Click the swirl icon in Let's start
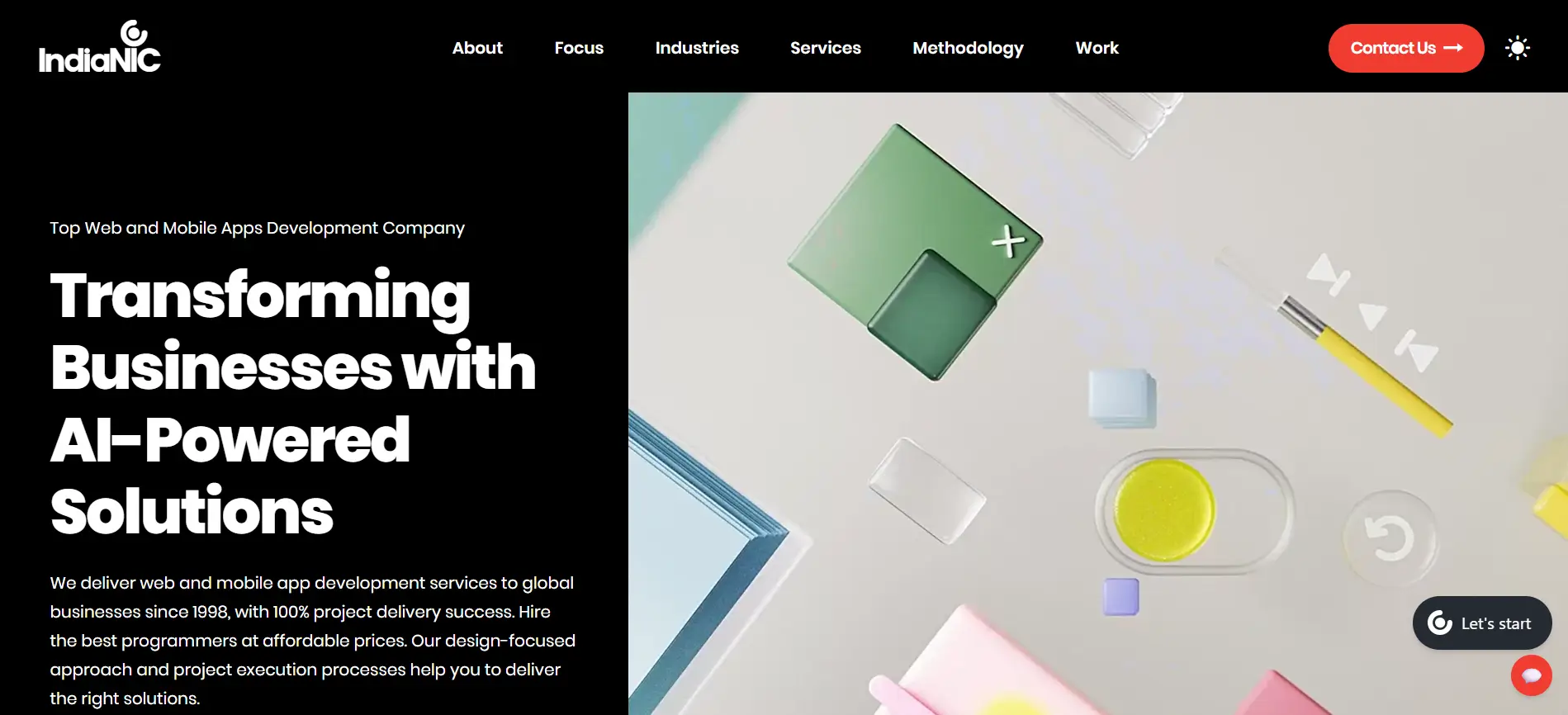Screen dimensions: 1568x715 [x=1440, y=623]
